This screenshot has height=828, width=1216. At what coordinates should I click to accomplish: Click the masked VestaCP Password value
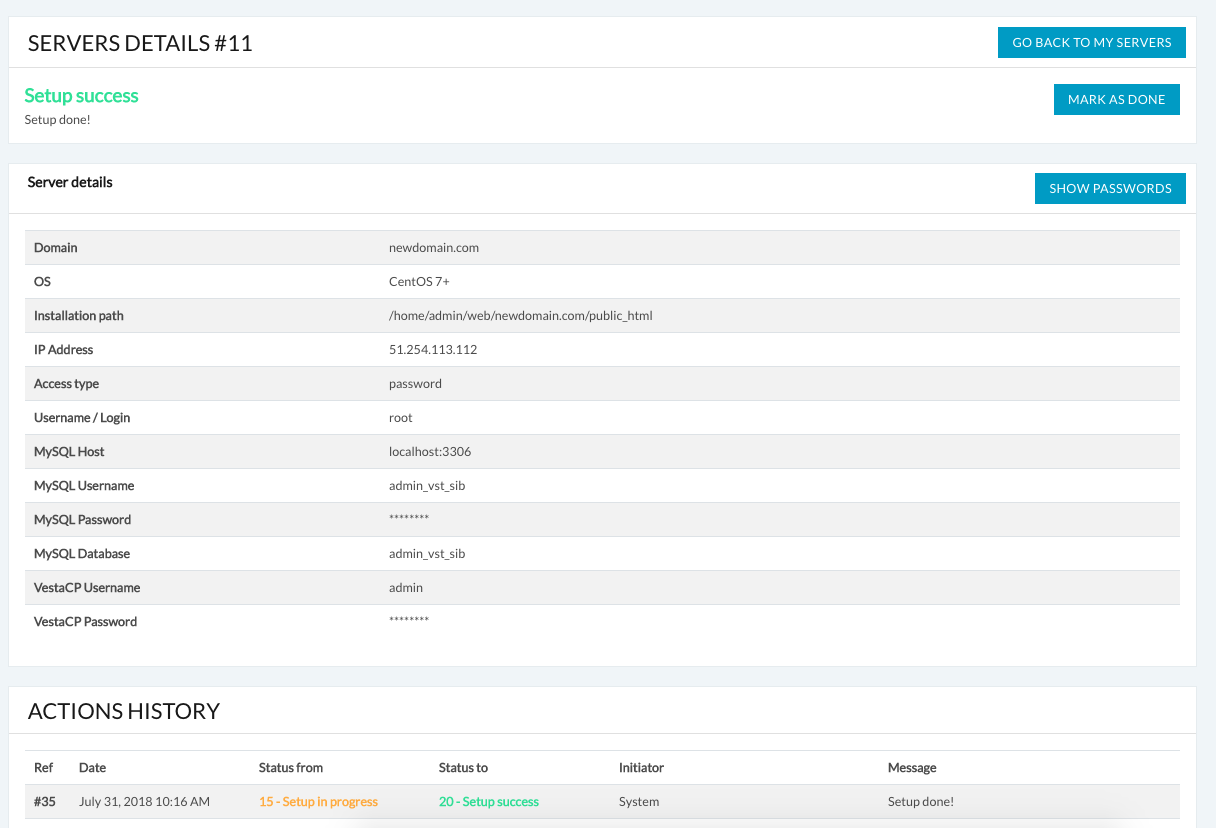[x=409, y=622]
